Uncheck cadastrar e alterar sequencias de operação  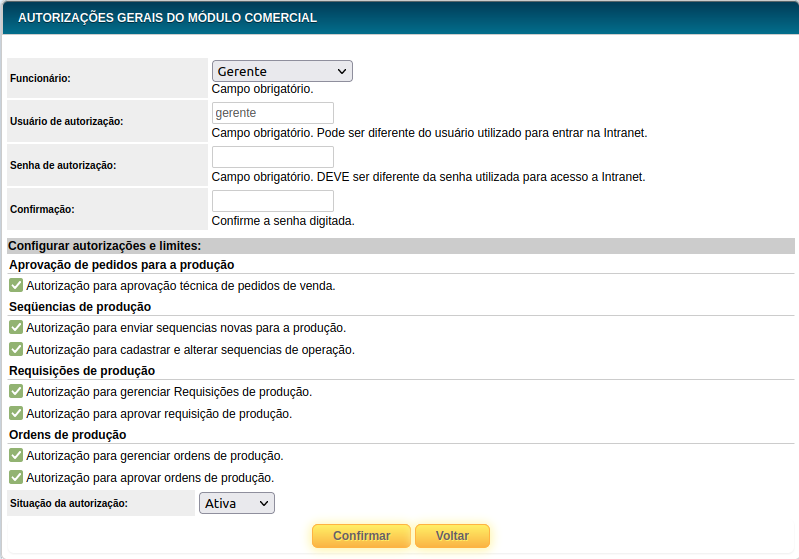[16, 349]
